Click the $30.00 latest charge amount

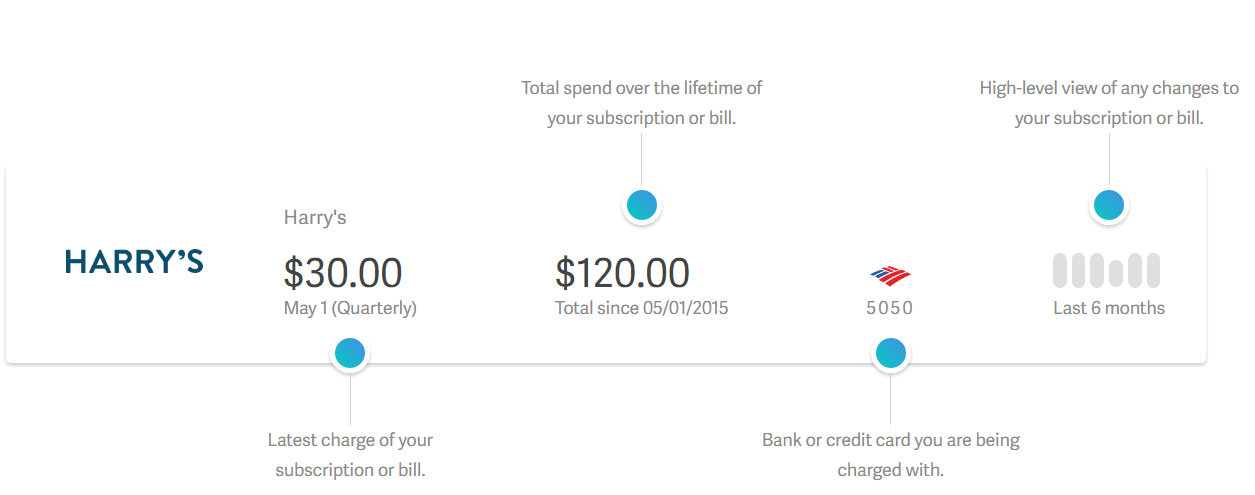pos(343,273)
